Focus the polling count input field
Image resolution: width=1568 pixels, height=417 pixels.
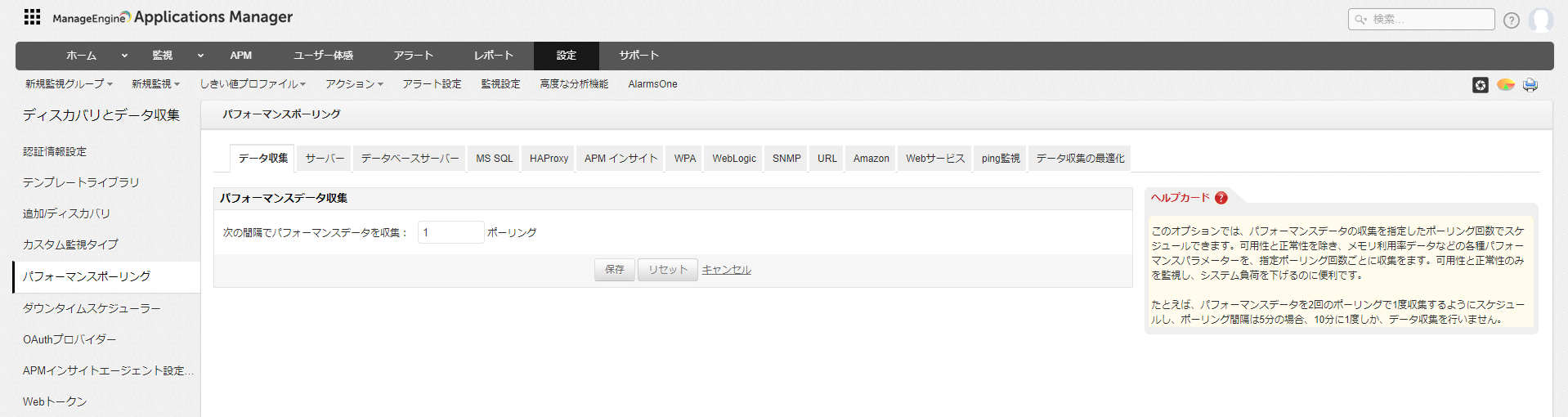[x=450, y=233]
